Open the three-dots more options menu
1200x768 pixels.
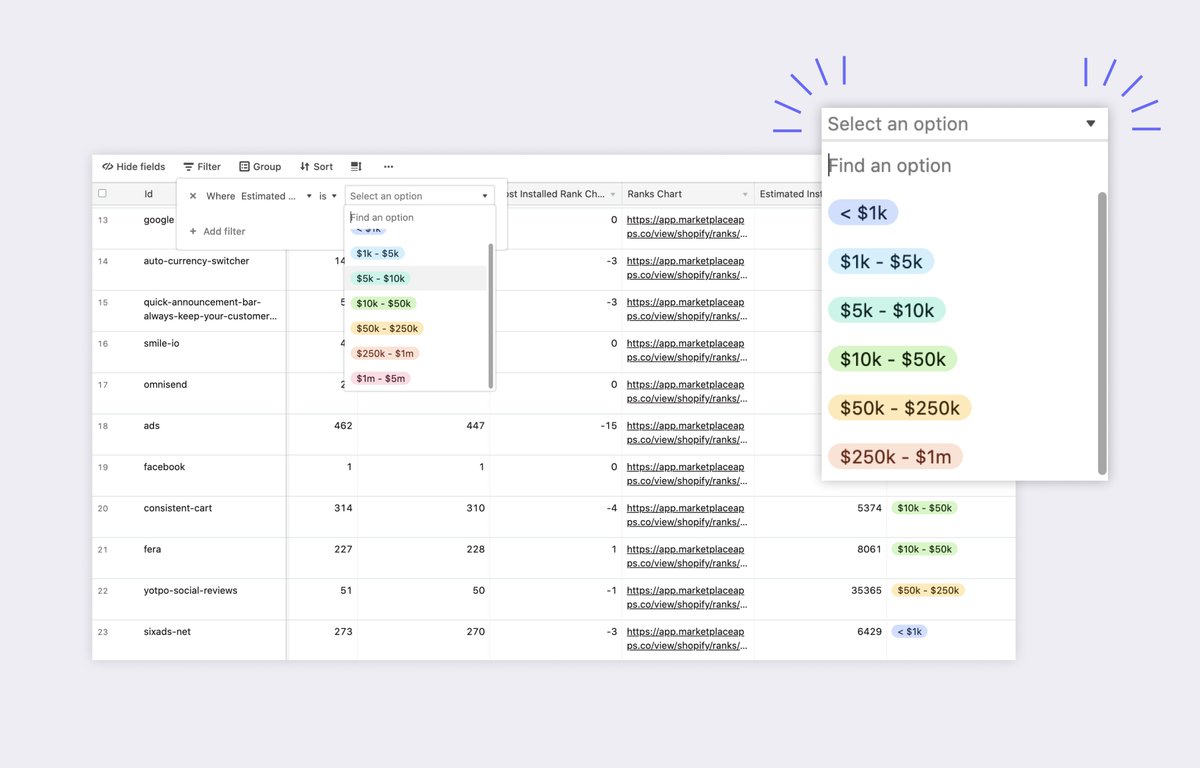pos(389,167)
